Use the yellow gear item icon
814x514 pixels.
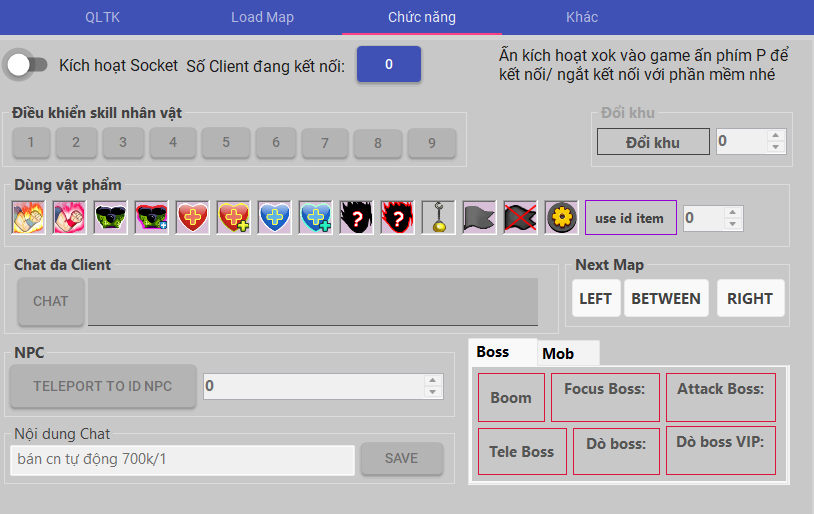tap(562, 218)
